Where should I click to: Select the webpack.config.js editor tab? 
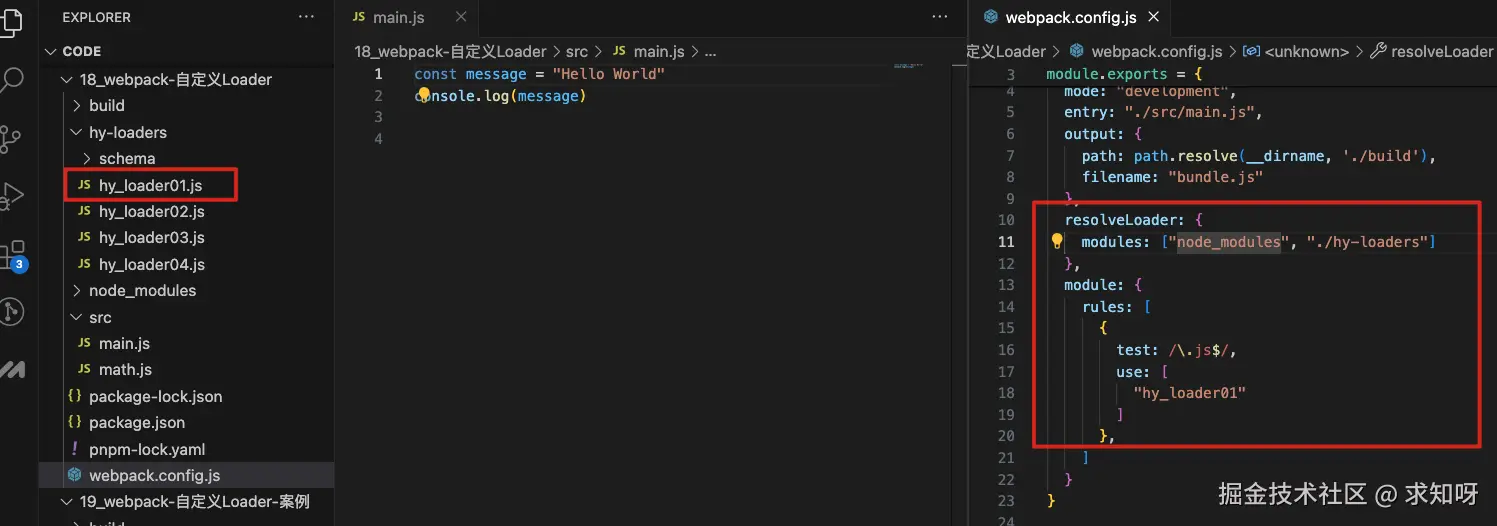point(1070,18)
